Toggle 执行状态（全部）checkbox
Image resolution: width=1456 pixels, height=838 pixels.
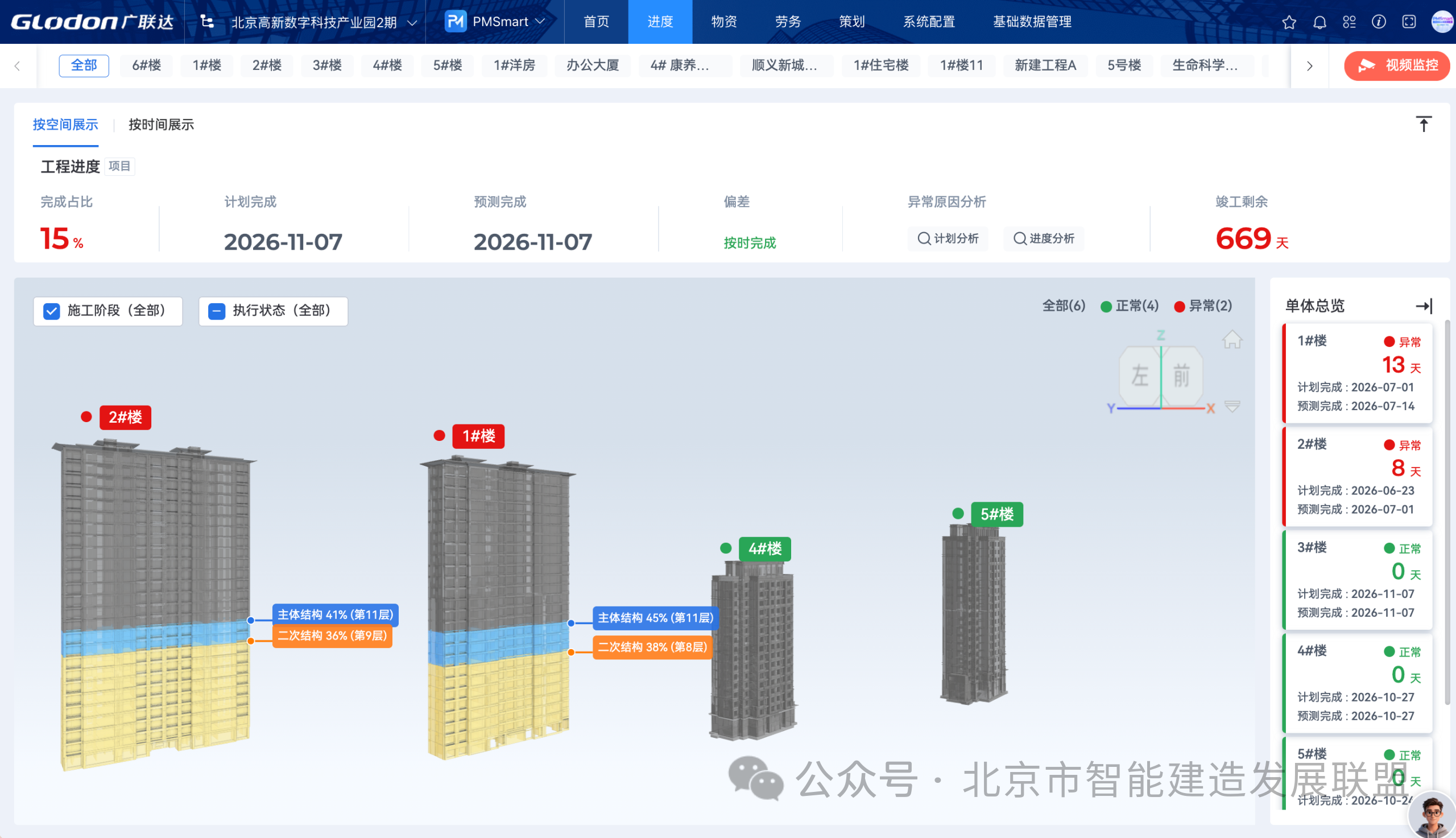click(x=217, y=311)
